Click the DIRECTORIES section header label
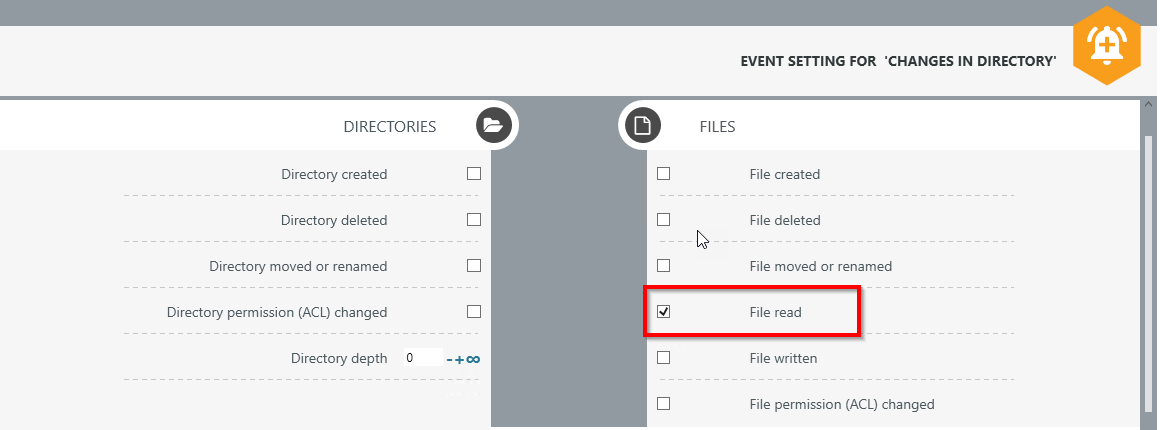The height and width of the screenshot is (430, 1160). point(389,127)
